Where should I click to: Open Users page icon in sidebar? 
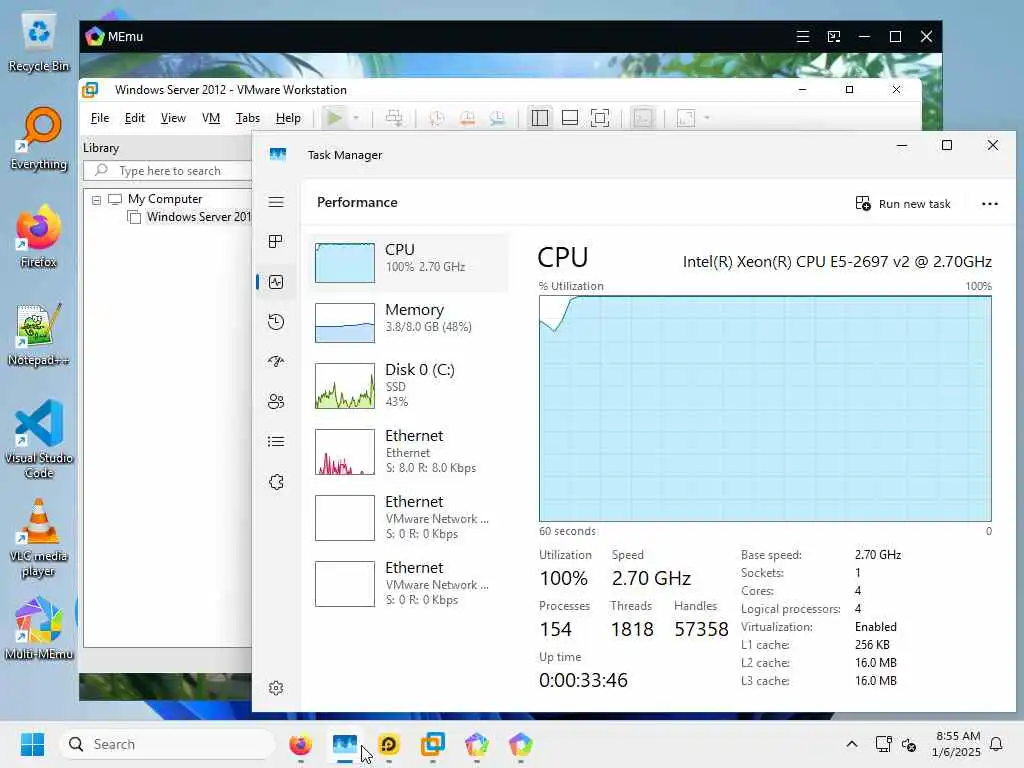pyautogui.click(x=276, y=402)
